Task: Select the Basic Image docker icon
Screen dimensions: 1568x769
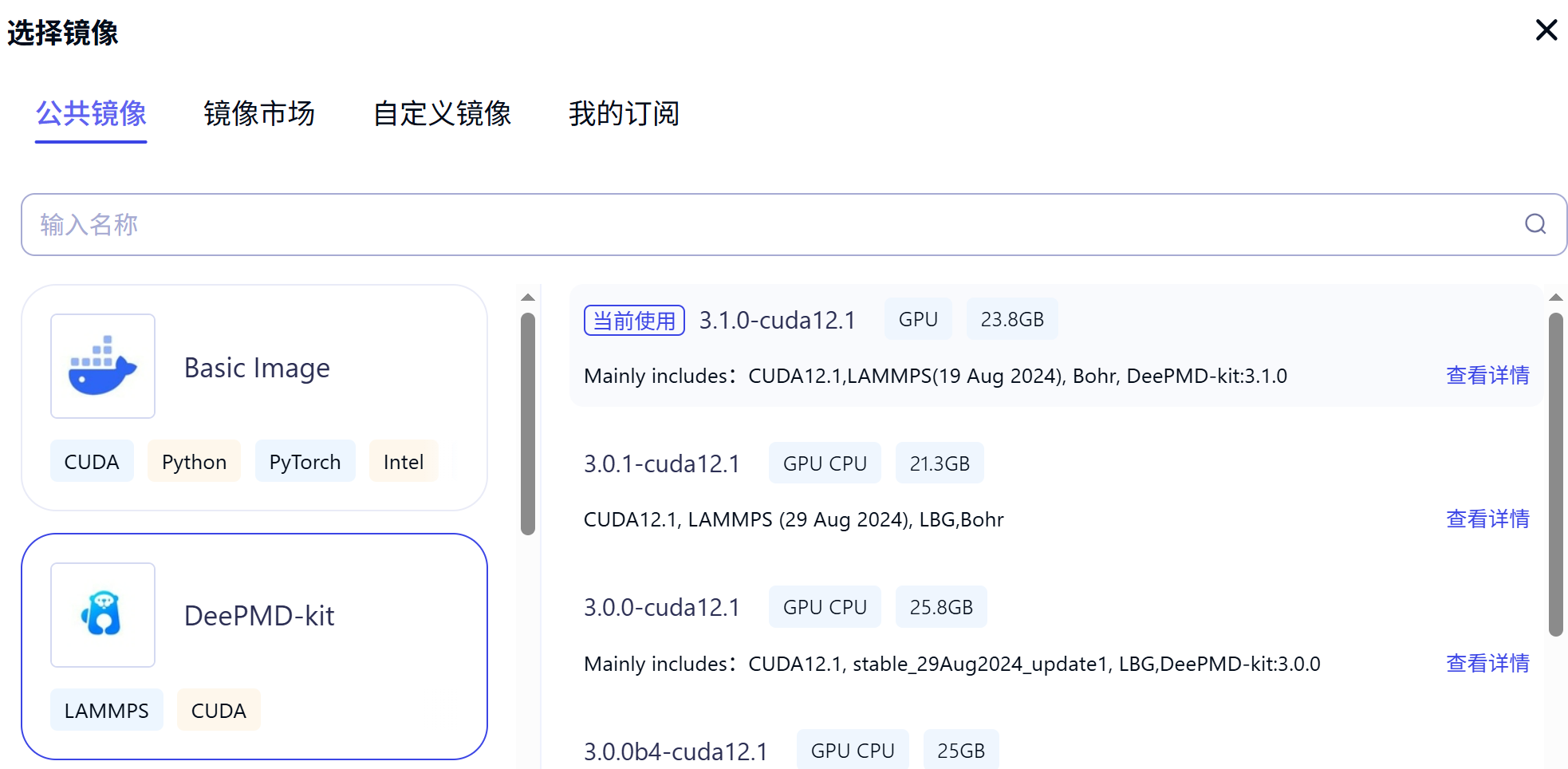Action: click(x=103, y=366)
